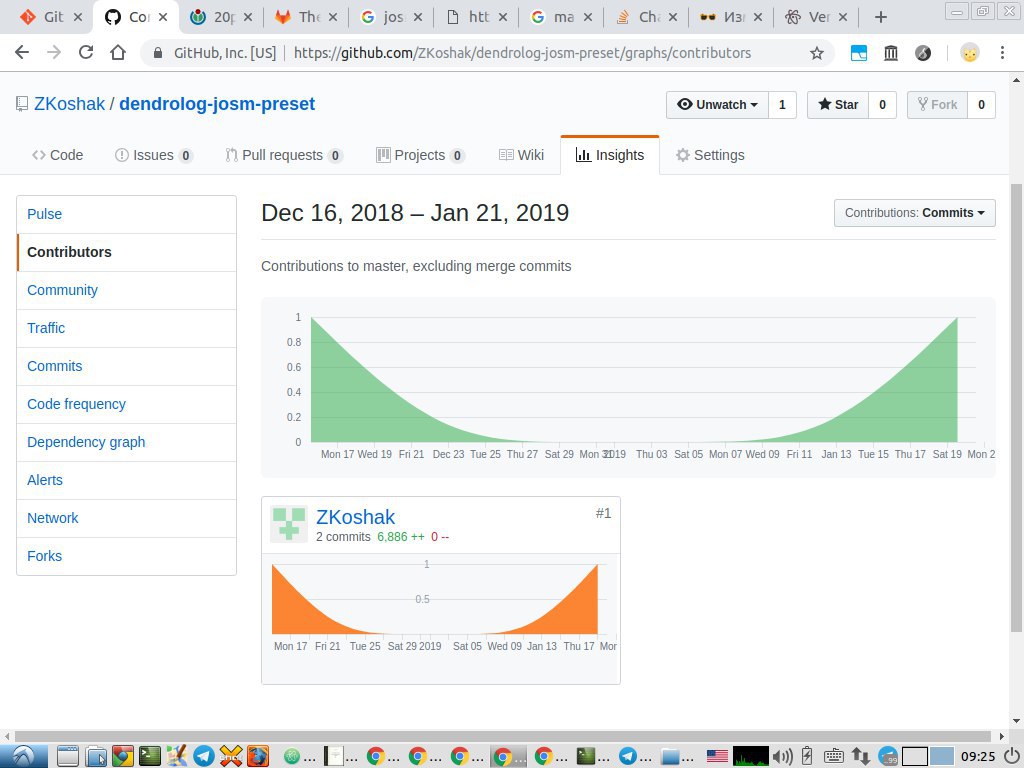The image size is (1024, 768).
Task: Click the taskbar clock showing 09:25
Action: point(978,756)
